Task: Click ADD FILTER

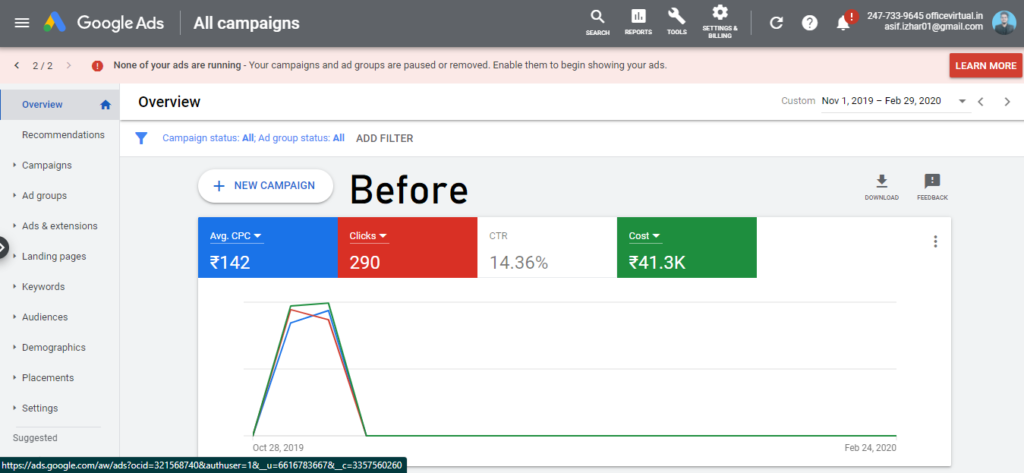Action: 384,139
